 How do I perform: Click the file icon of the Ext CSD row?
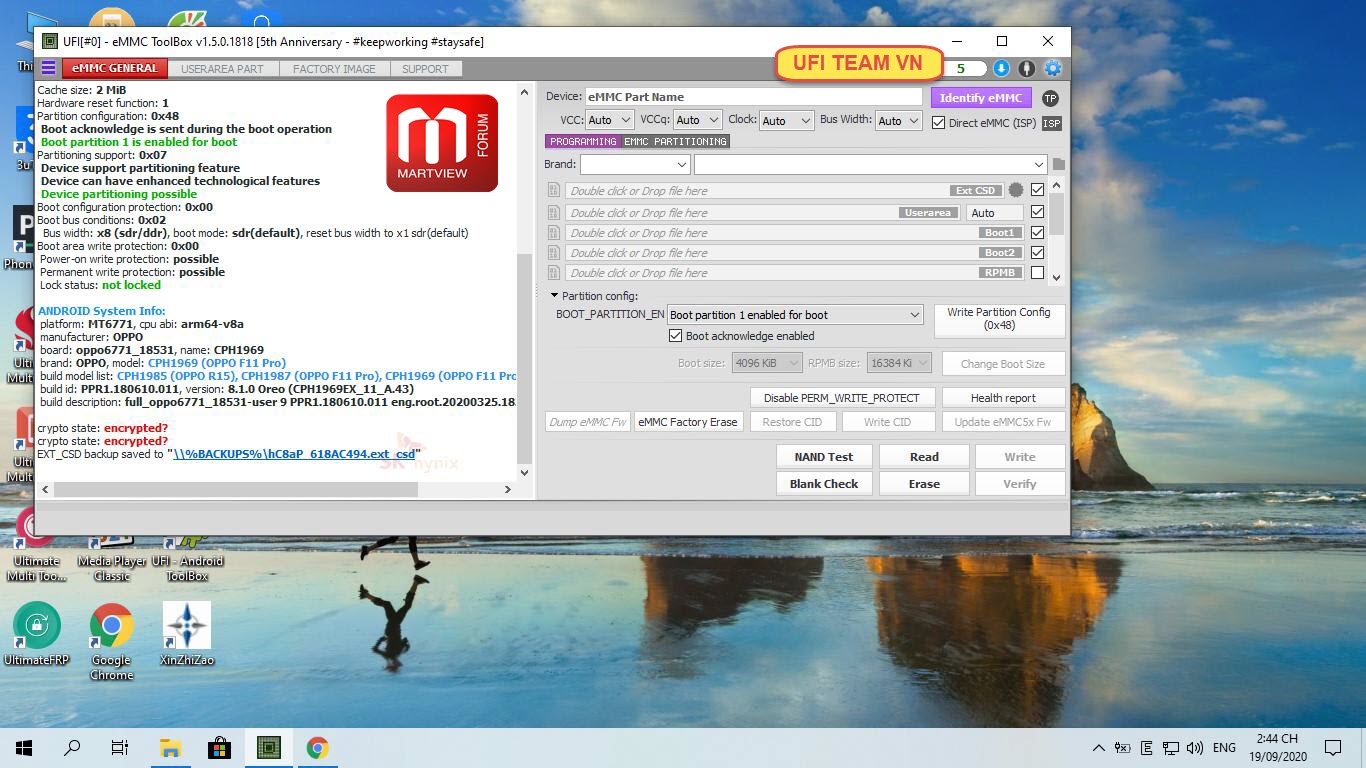click(x=553, y=190)
